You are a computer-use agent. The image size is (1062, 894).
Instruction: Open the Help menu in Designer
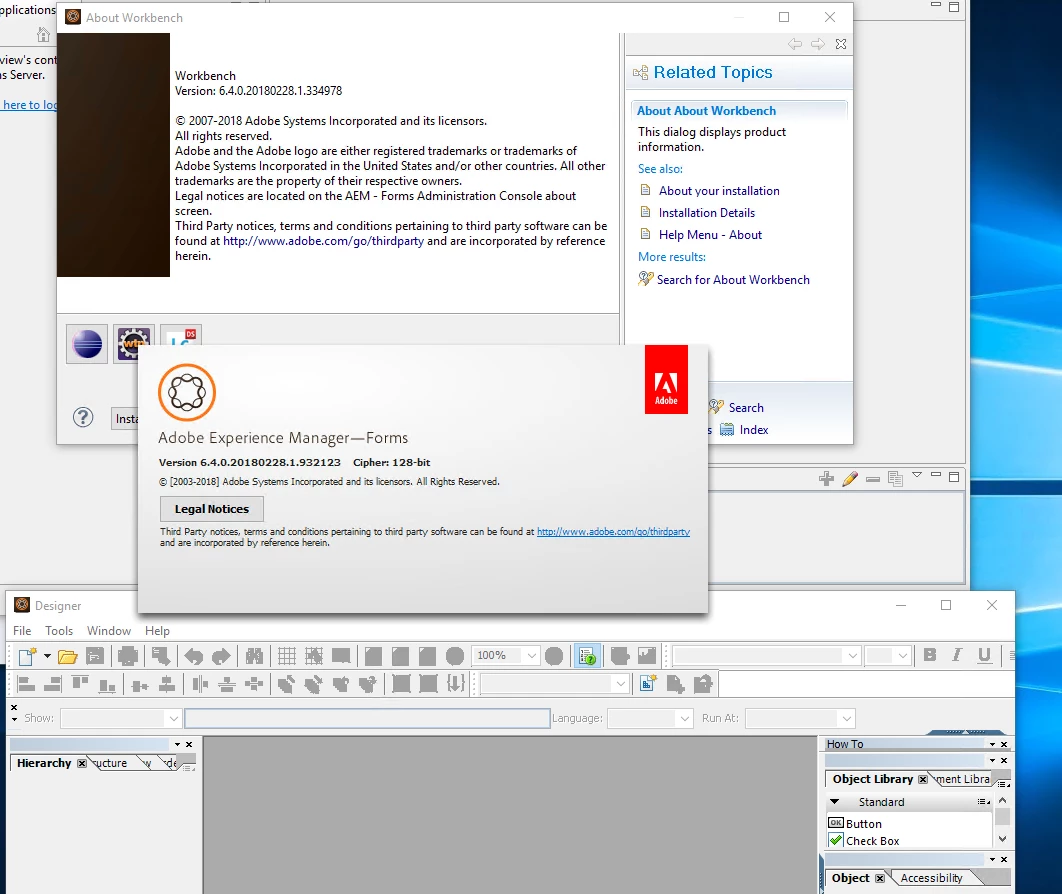pos(157,631)
